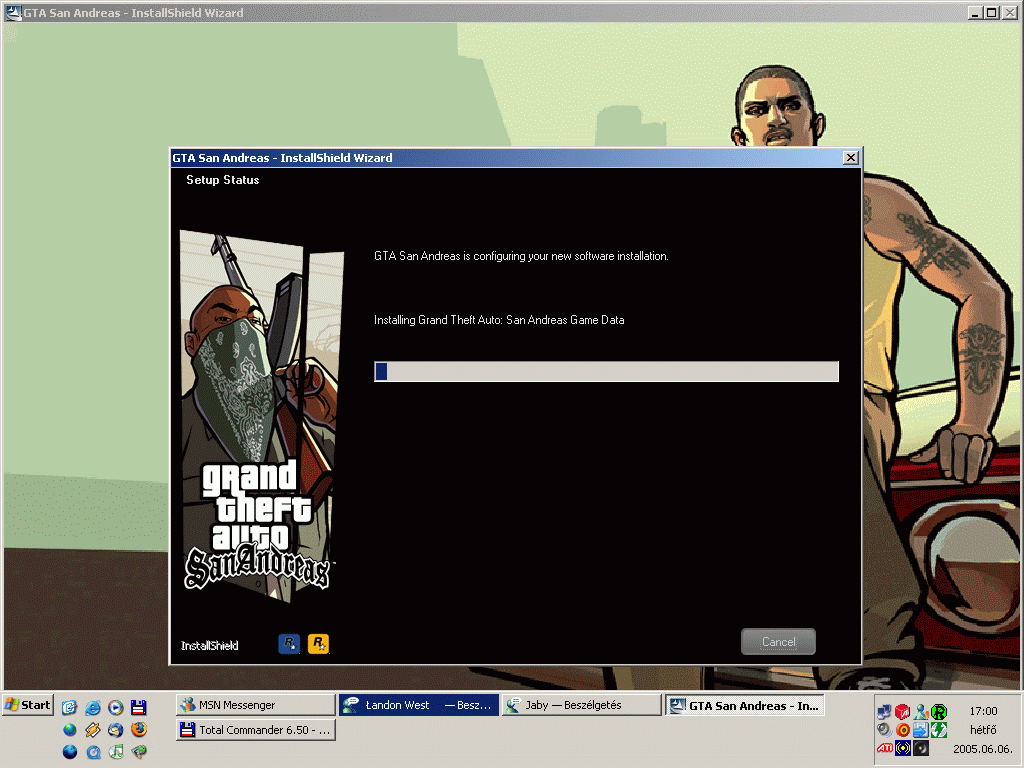Image resolution: width=1024 pixels, height=768 pixels.
Task: Click the network connection tray icon
Action: coord(884,712)
